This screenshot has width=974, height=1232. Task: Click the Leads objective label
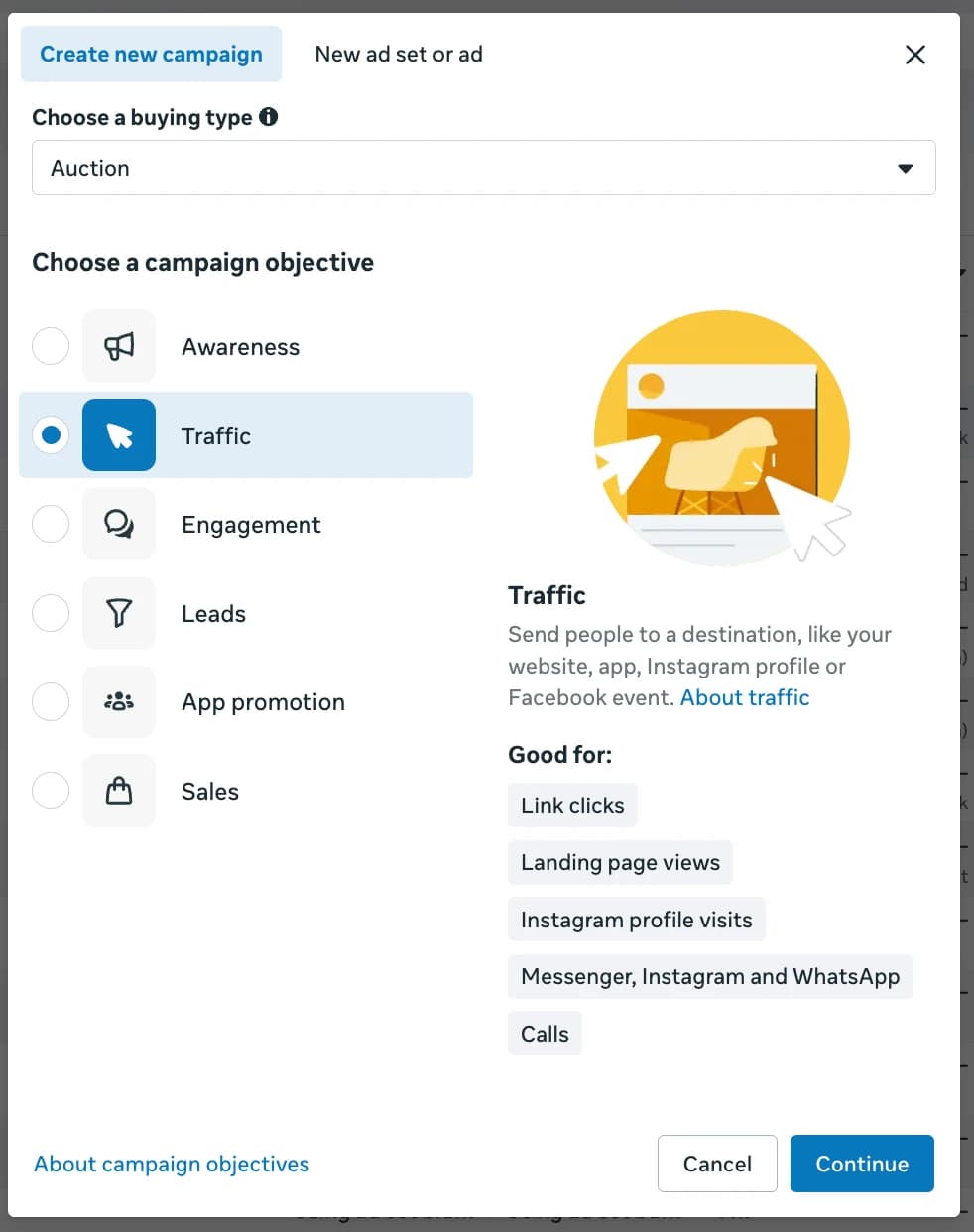pos(213,614)
